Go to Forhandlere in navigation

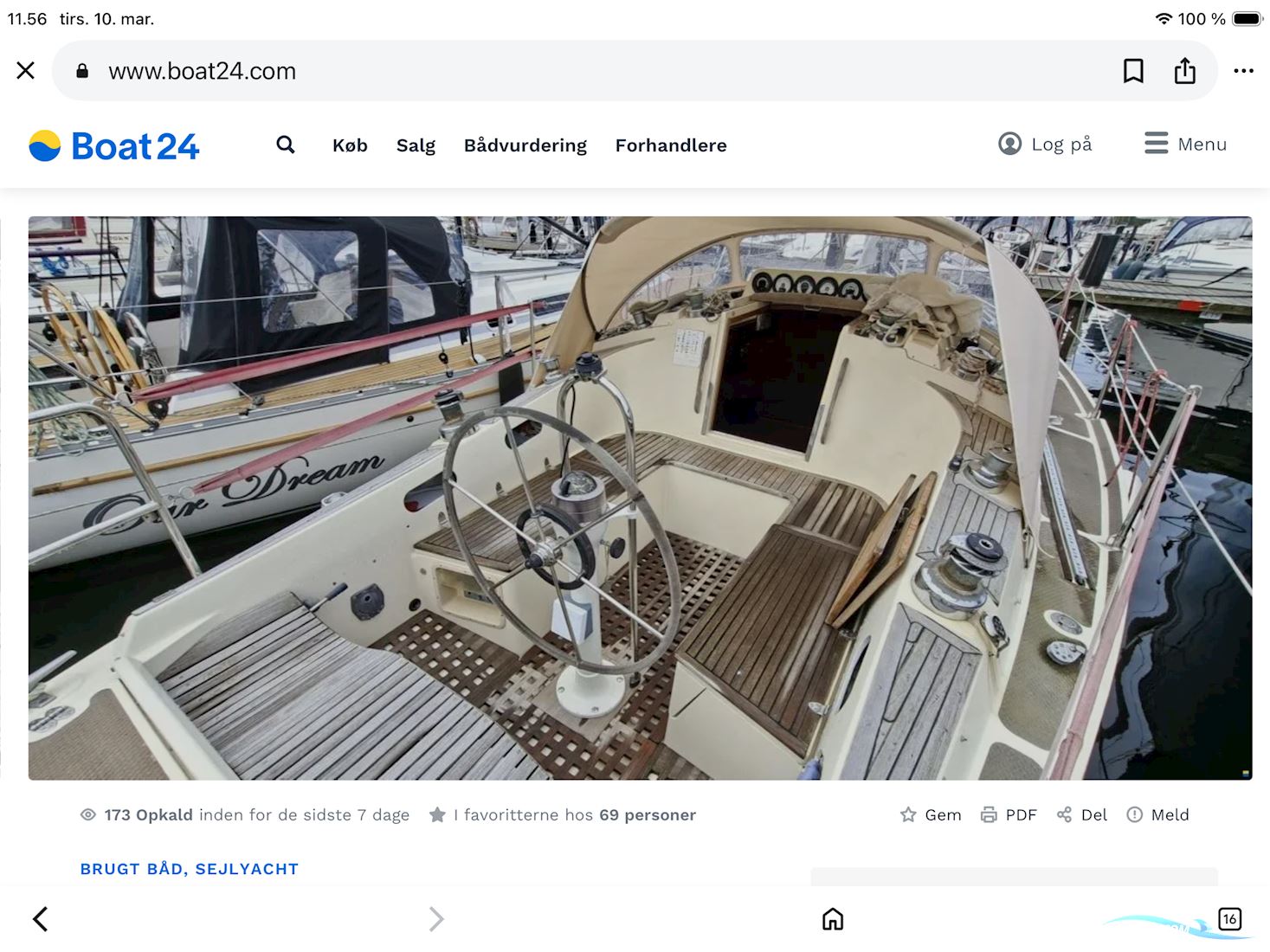pos(671,145)
